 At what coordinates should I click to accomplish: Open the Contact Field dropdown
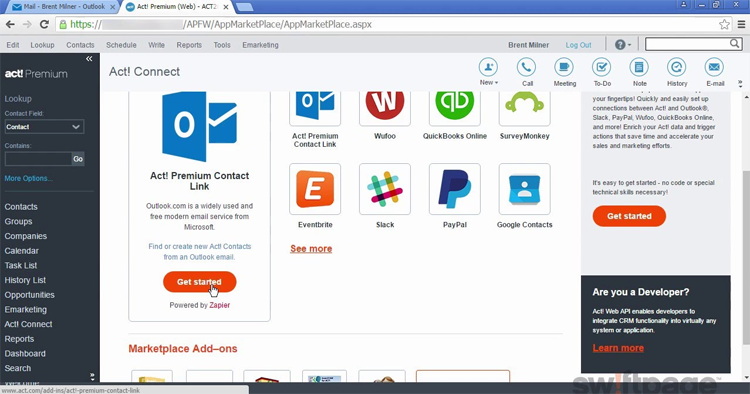(44, 127)
